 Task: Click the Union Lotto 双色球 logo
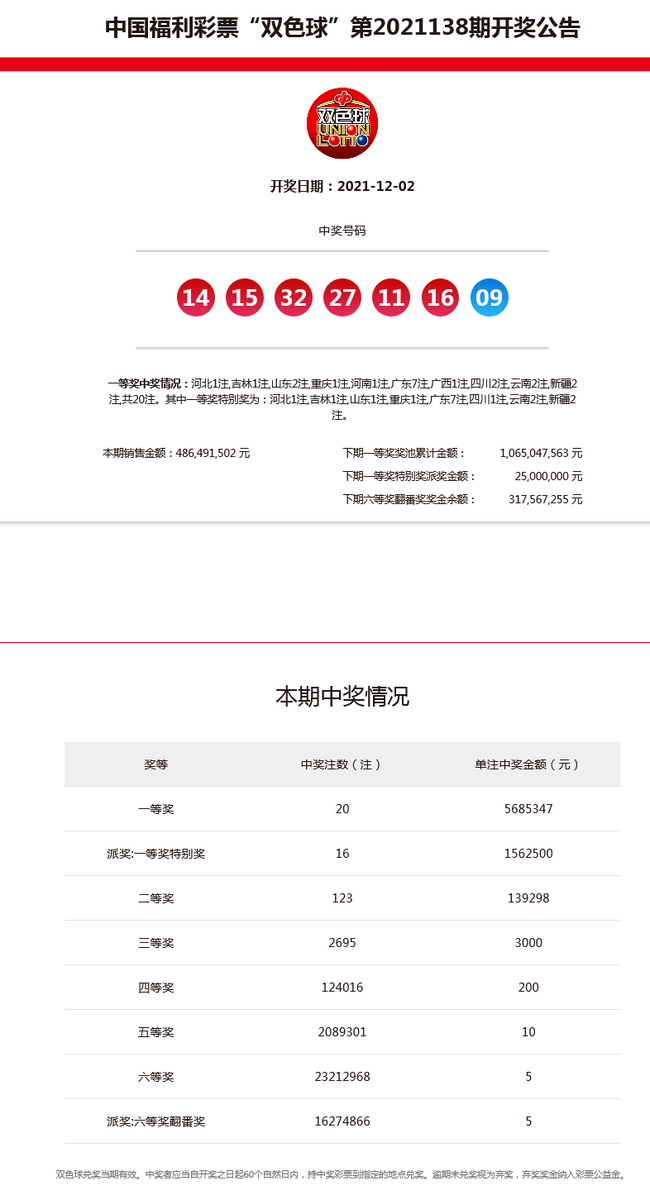click(x=342, y=123)
